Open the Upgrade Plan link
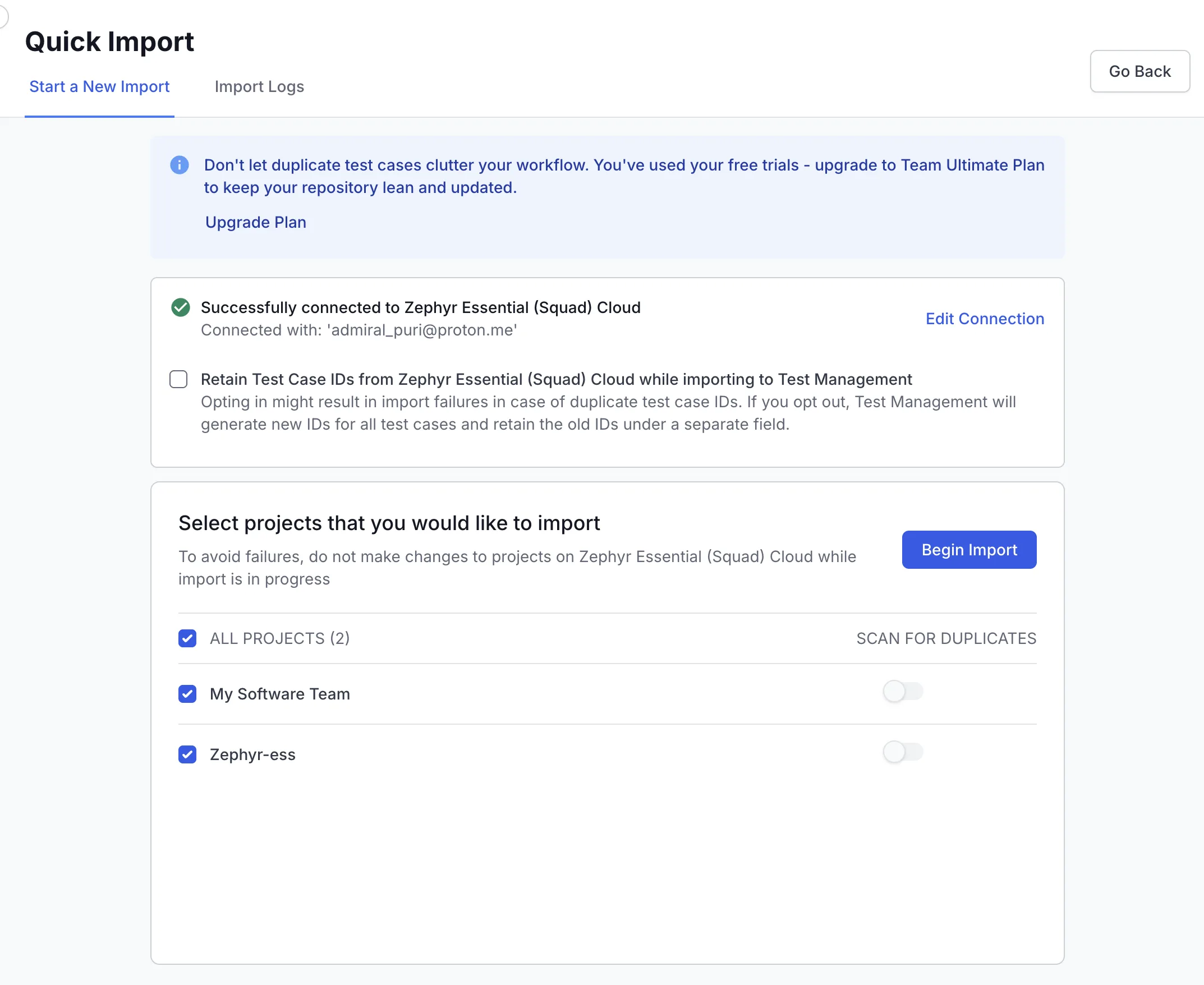 [255, 222]
